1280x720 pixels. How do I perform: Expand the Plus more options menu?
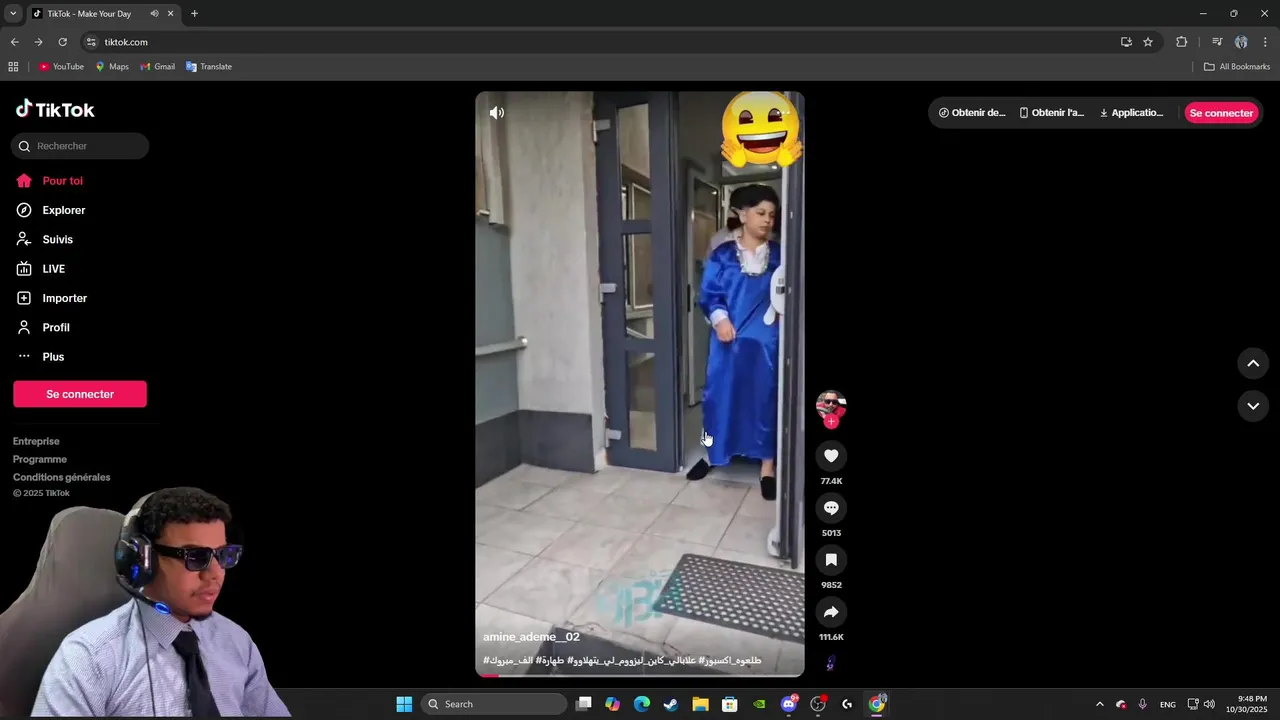[x=53, y=357]
